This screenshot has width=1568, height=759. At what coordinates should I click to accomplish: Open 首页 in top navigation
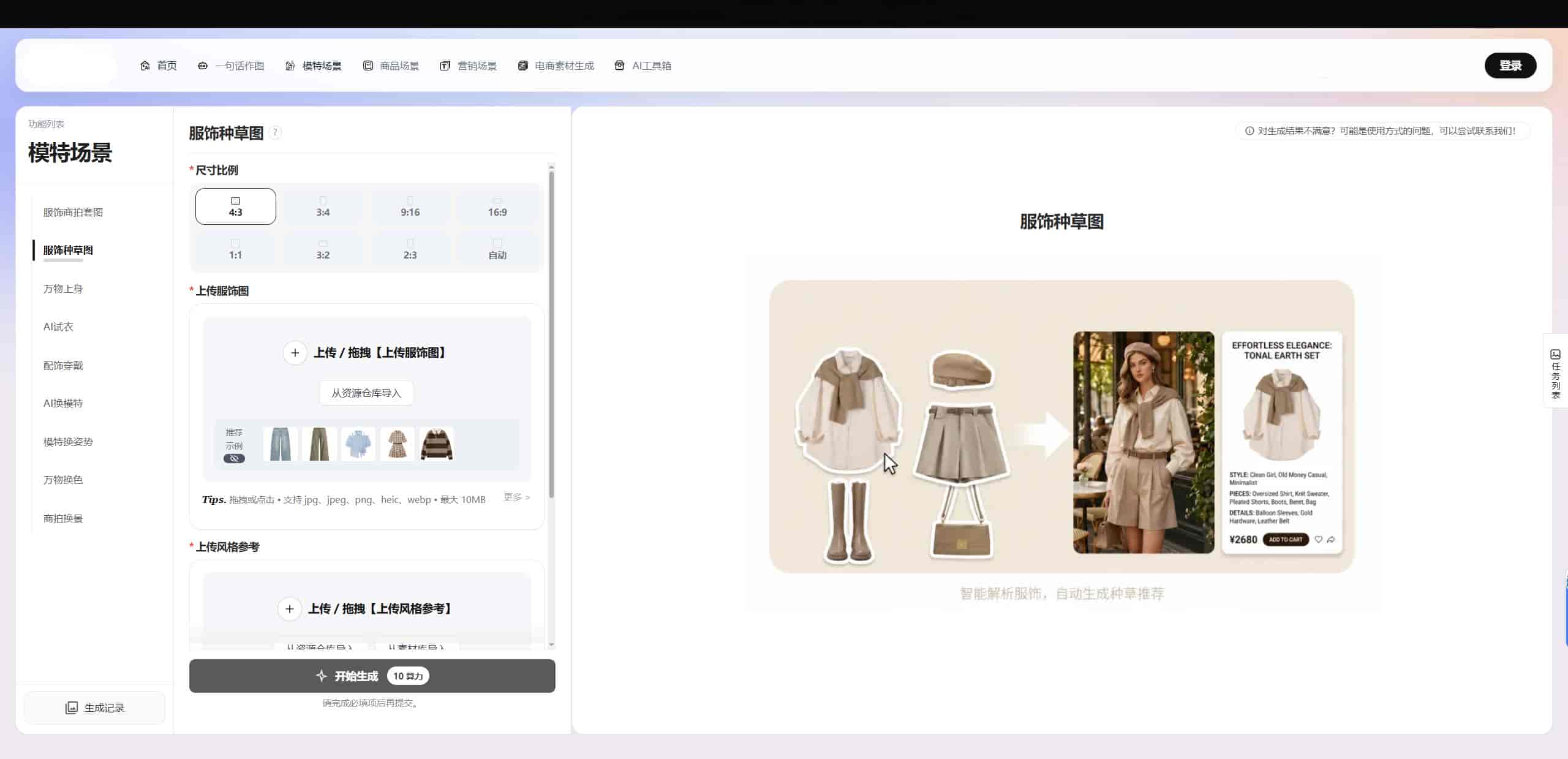click(x=159, y=66)
